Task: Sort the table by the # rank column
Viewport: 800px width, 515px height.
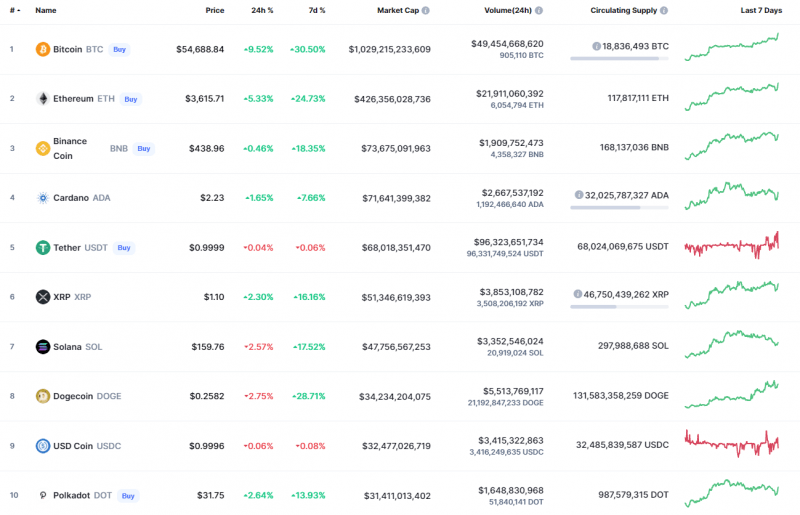Action: [x=15, y=10]
